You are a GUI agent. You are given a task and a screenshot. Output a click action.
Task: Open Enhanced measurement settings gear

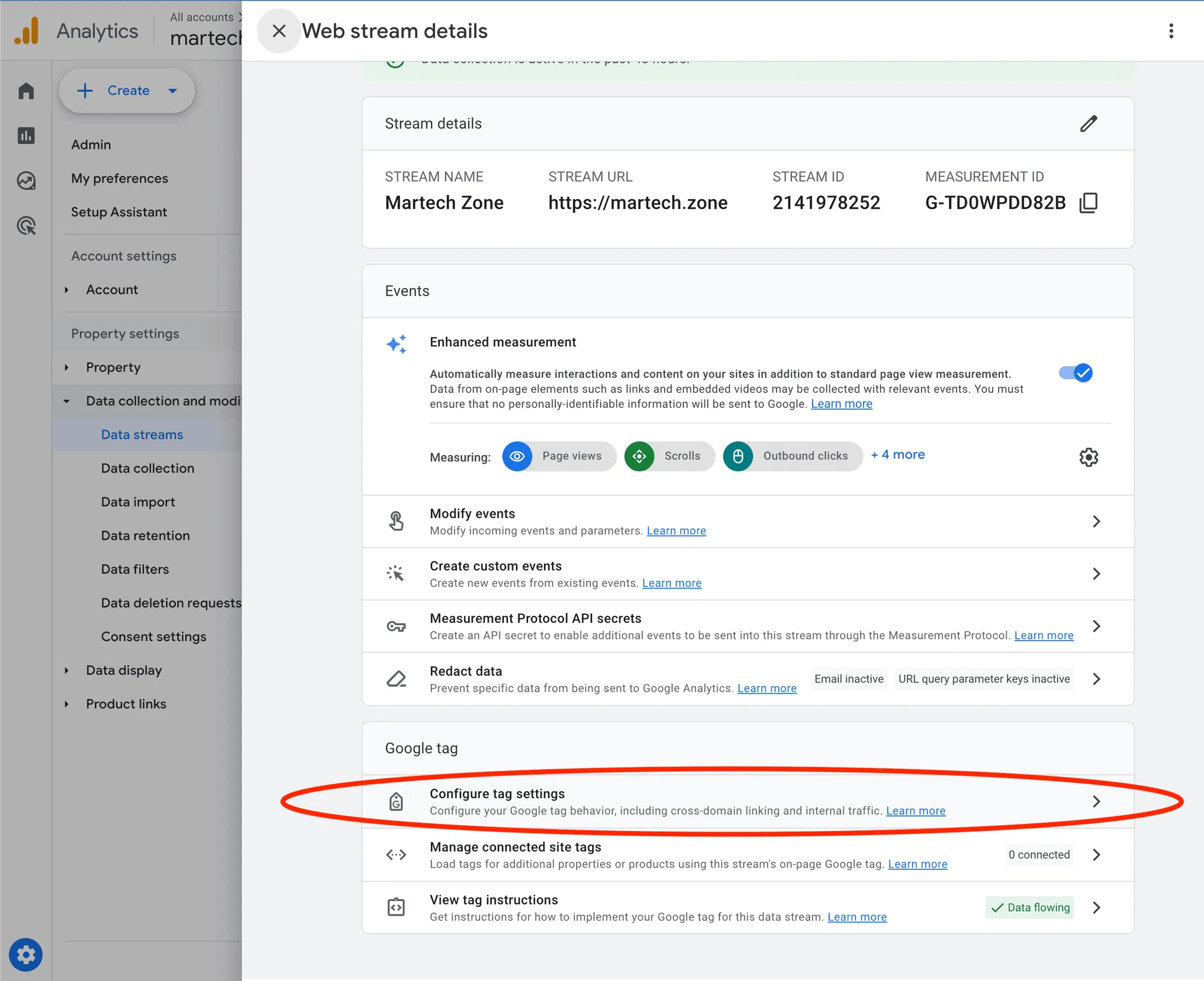tap(1088, 457)
